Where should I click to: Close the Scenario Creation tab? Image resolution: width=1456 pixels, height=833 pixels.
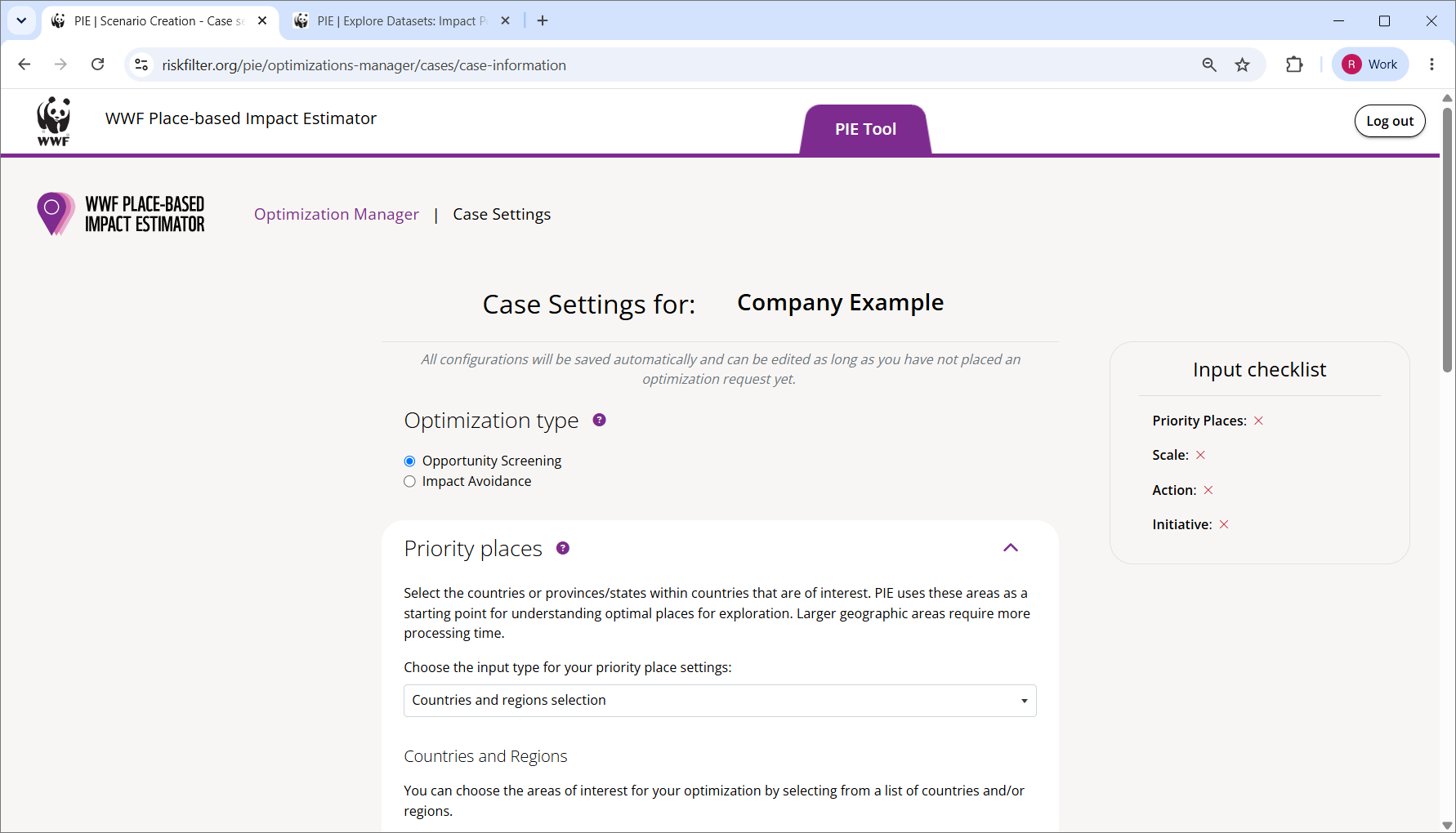pyautogui.click(x=262, y=20)
